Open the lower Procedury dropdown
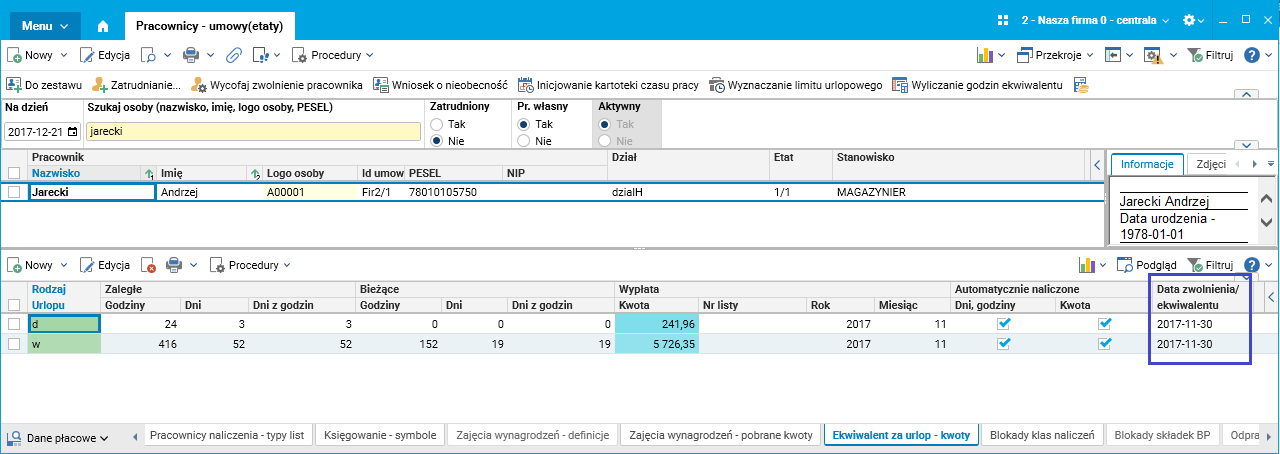 (250, 265)
